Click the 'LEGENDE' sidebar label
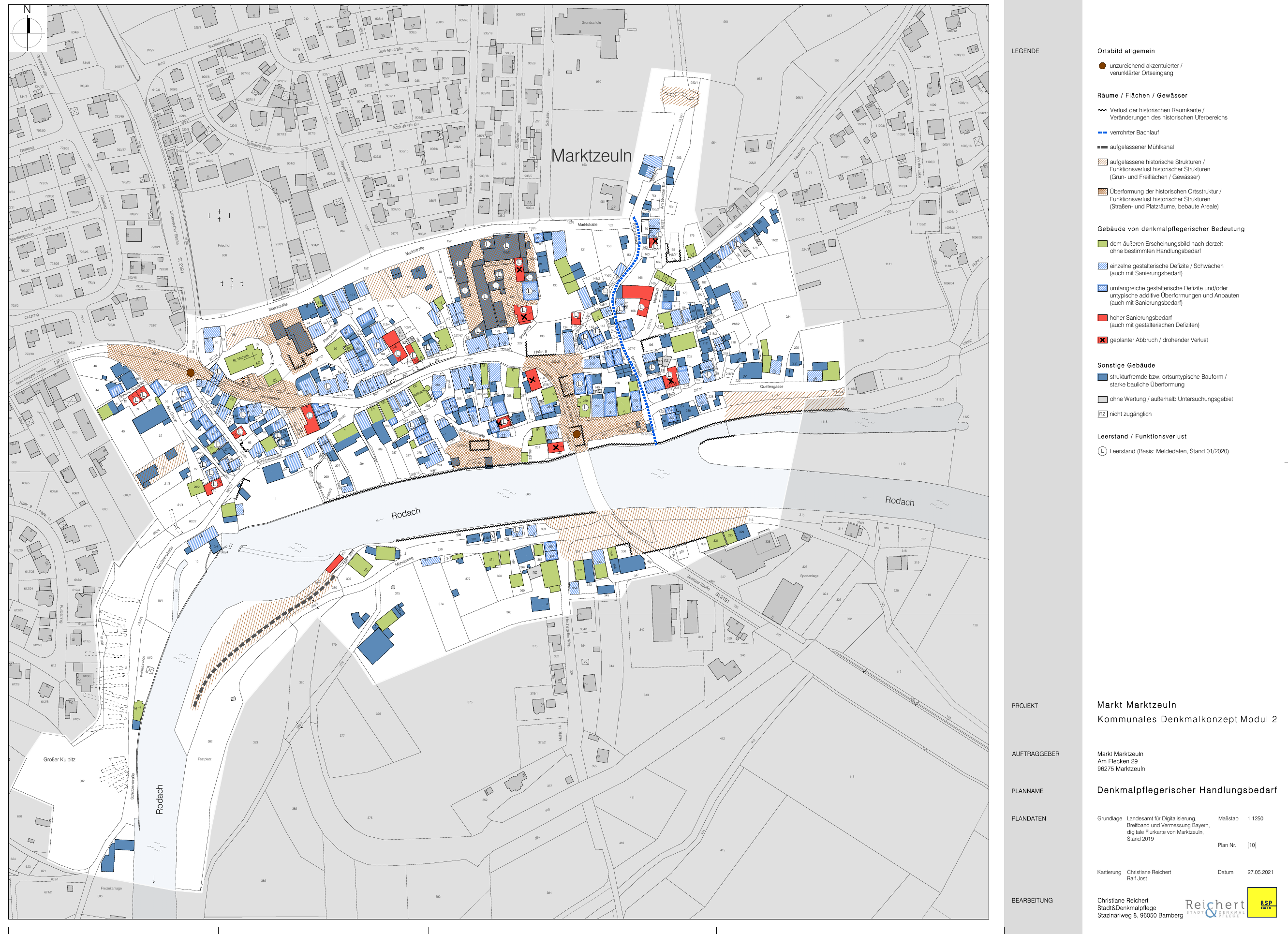This screenshot has height=934, width=1288. click(1025, 51)
